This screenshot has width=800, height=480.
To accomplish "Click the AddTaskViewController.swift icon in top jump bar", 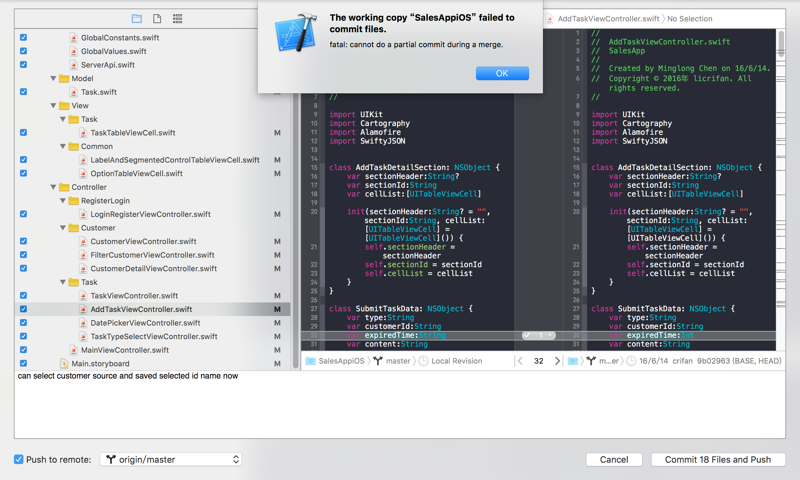I will pyautogui.click(x=550, y=19).
